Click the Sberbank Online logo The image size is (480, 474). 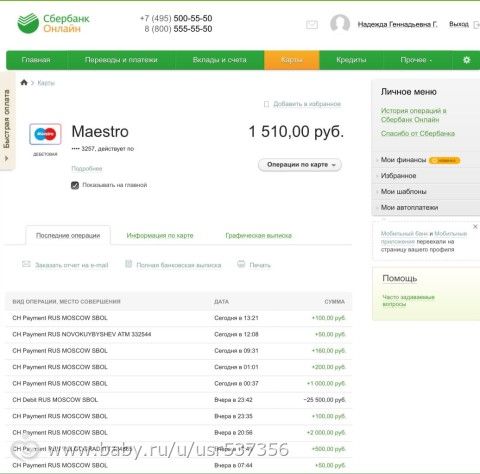[53, 23]
